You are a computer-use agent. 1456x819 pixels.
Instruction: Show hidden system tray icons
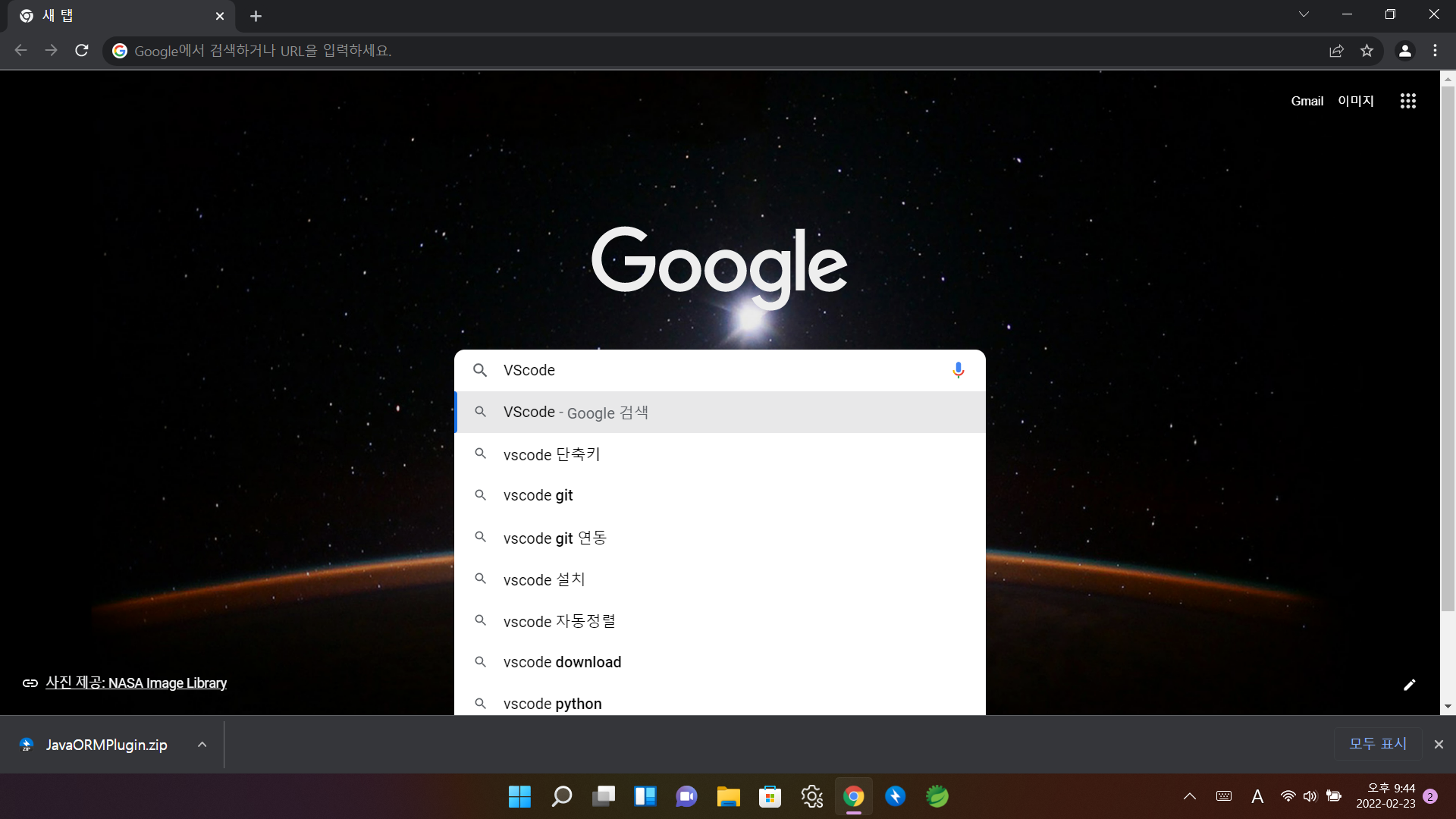point(1189,796)
